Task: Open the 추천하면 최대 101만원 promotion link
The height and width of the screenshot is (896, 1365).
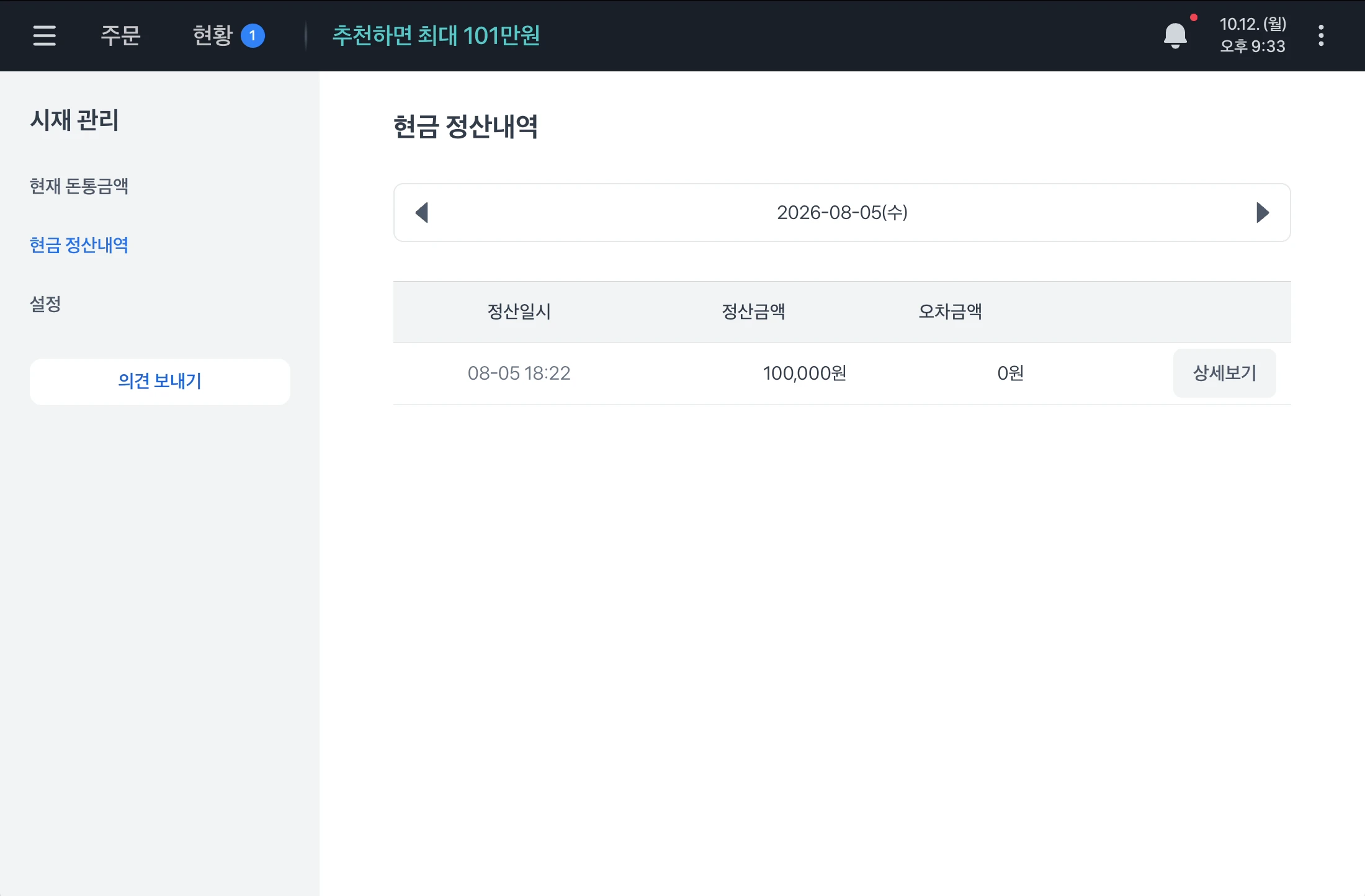Action: tap(436, 35)
